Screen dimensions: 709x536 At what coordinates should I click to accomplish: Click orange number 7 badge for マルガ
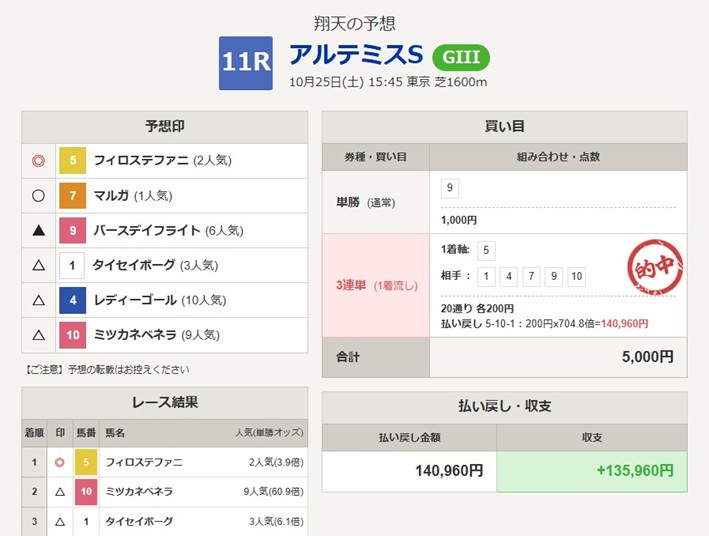click(73, 195)
